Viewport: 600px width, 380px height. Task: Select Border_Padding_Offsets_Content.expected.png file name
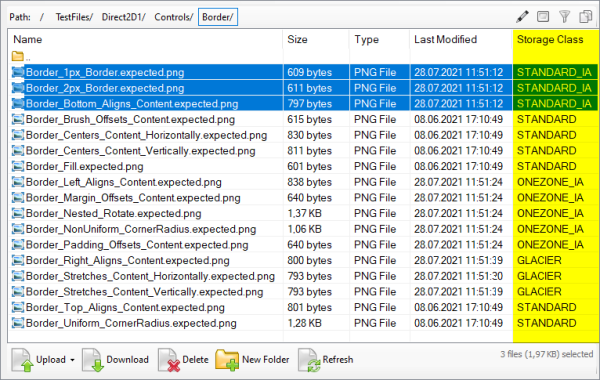tap(137, 245)
